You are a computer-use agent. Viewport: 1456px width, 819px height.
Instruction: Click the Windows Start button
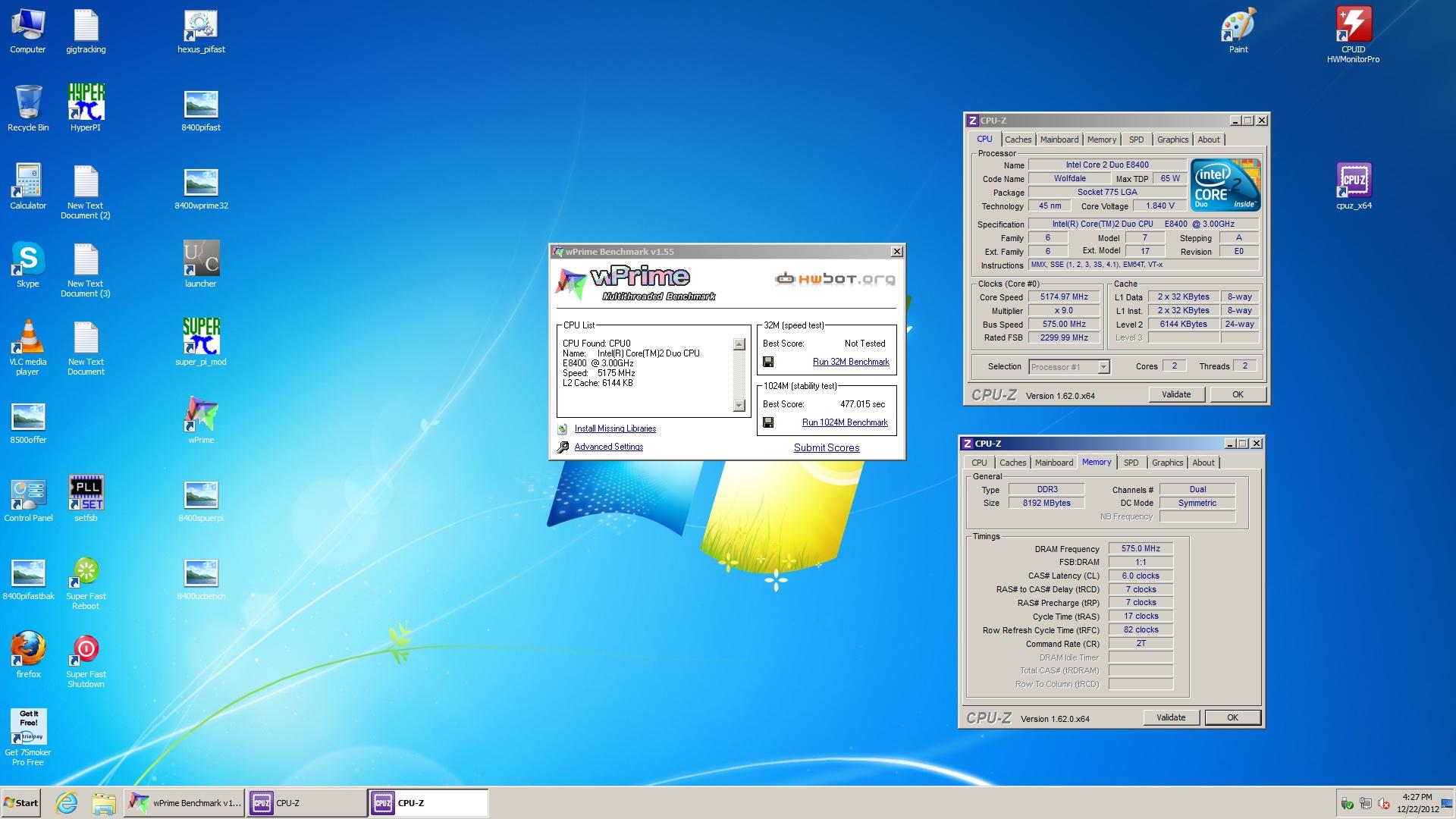pos(21,803)
